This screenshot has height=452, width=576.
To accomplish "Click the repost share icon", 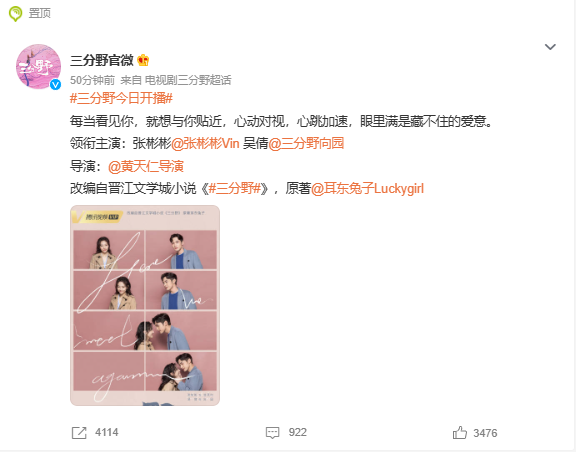I will [x=79, y=433].
